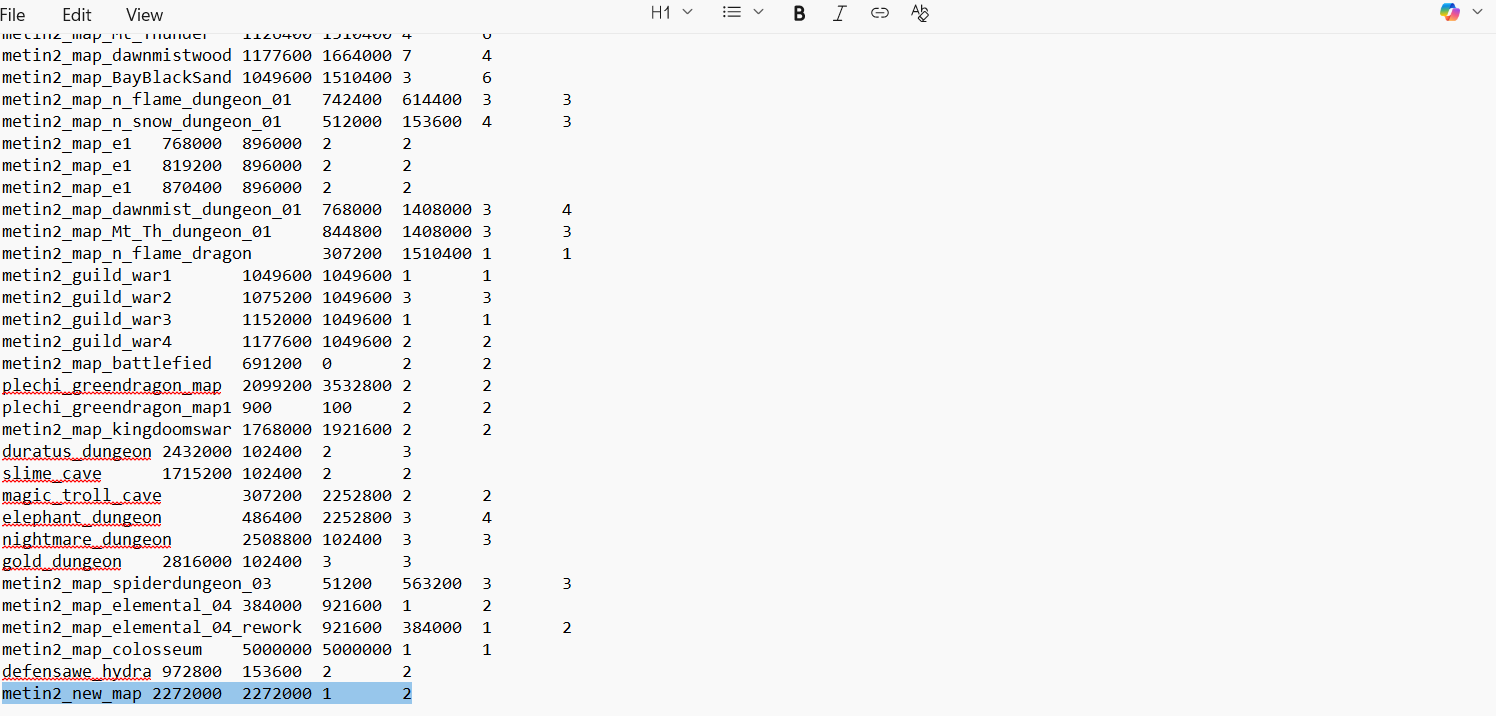
Task: Click value 819200 in the metin2_map_e1 row
Action: point(192,165)
